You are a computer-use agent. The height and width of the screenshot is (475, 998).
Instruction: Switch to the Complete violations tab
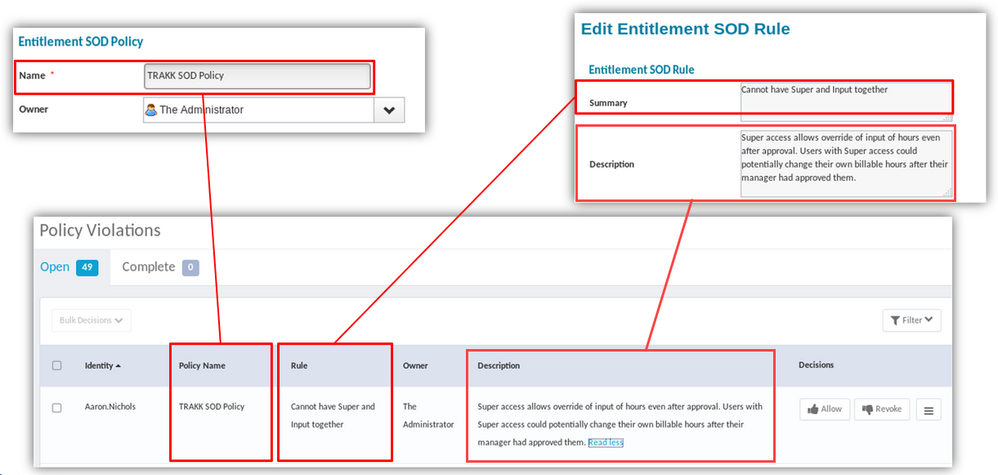(148, 267)
